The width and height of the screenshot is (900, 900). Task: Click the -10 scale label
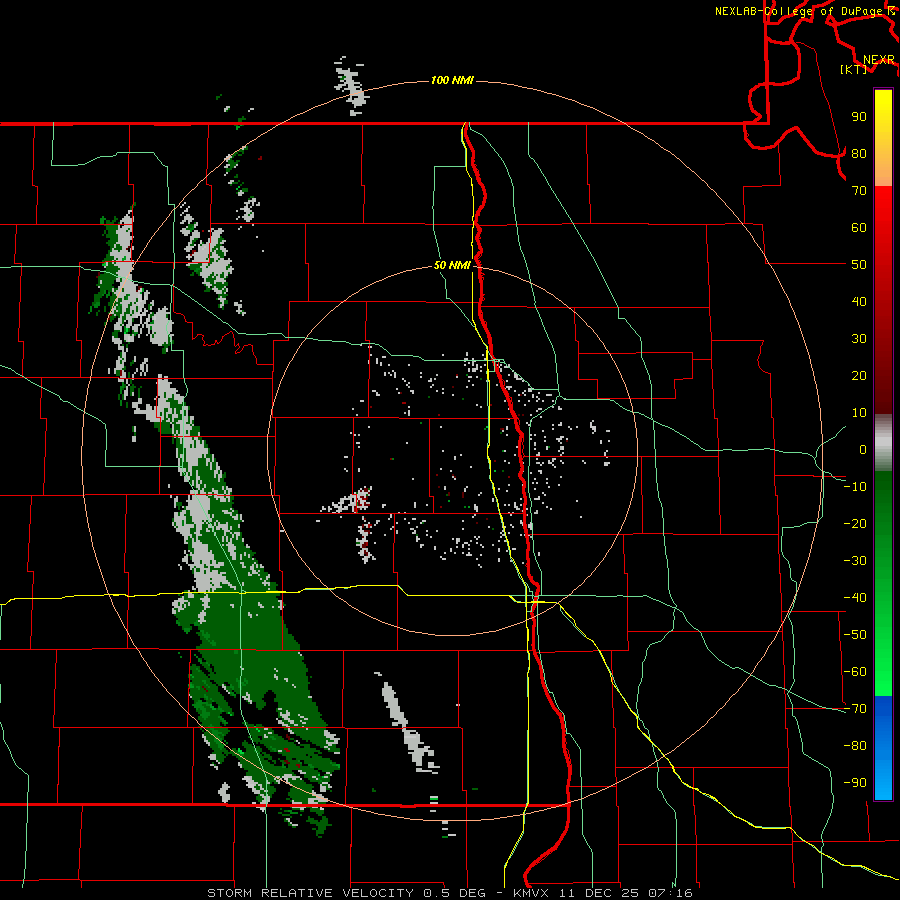(x=855, y=487)
